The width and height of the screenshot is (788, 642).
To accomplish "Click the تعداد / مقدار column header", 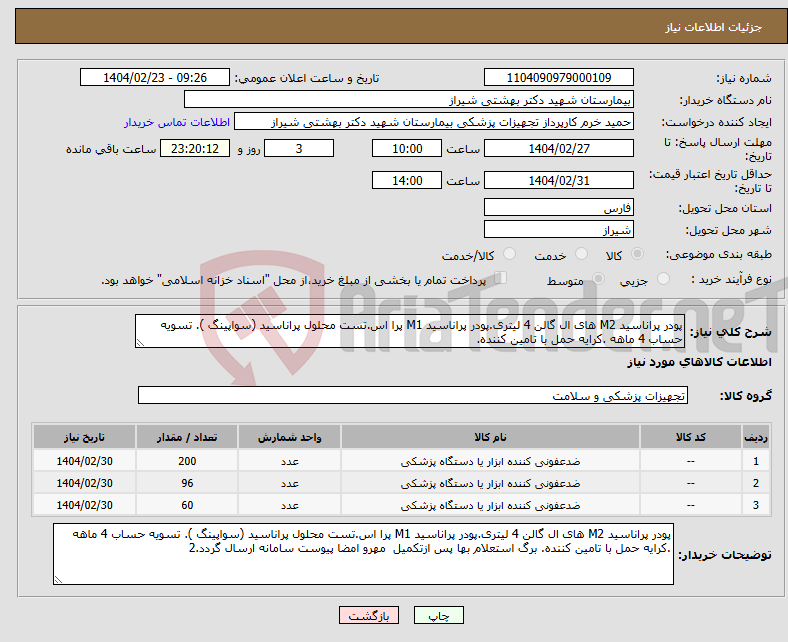I will (187, 437).
